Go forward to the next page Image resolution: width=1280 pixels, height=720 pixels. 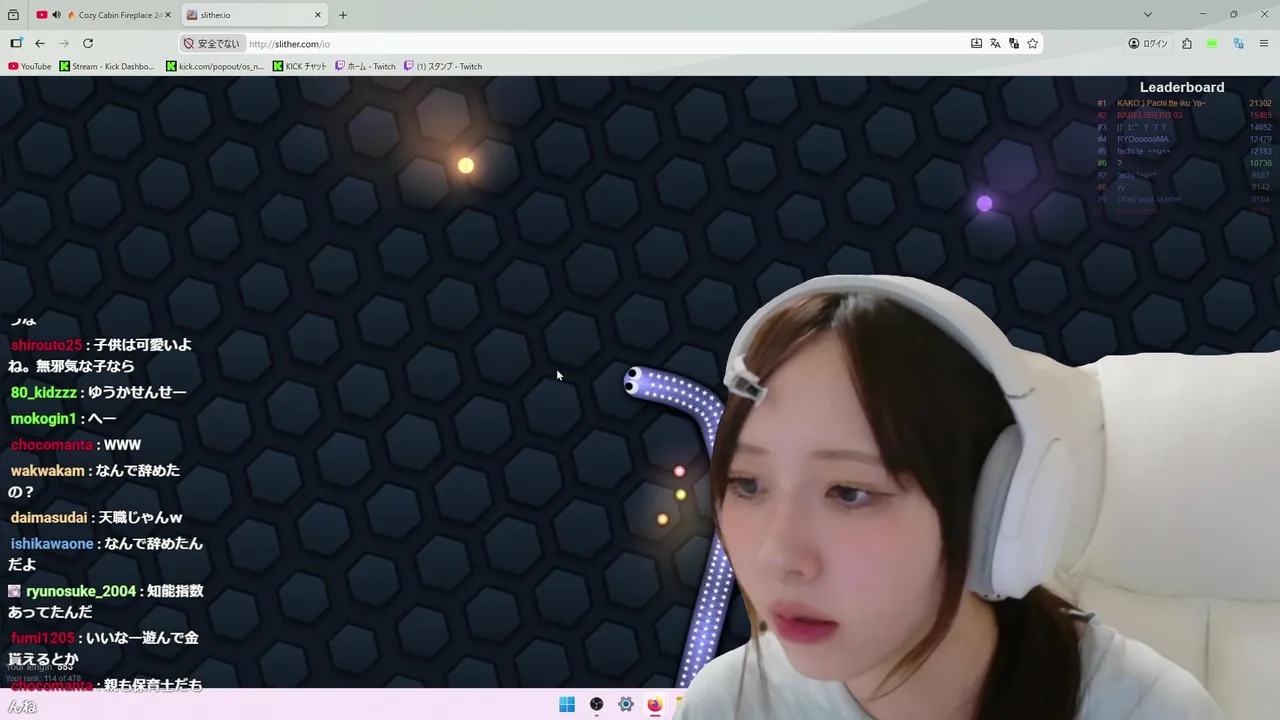point(64,43)
